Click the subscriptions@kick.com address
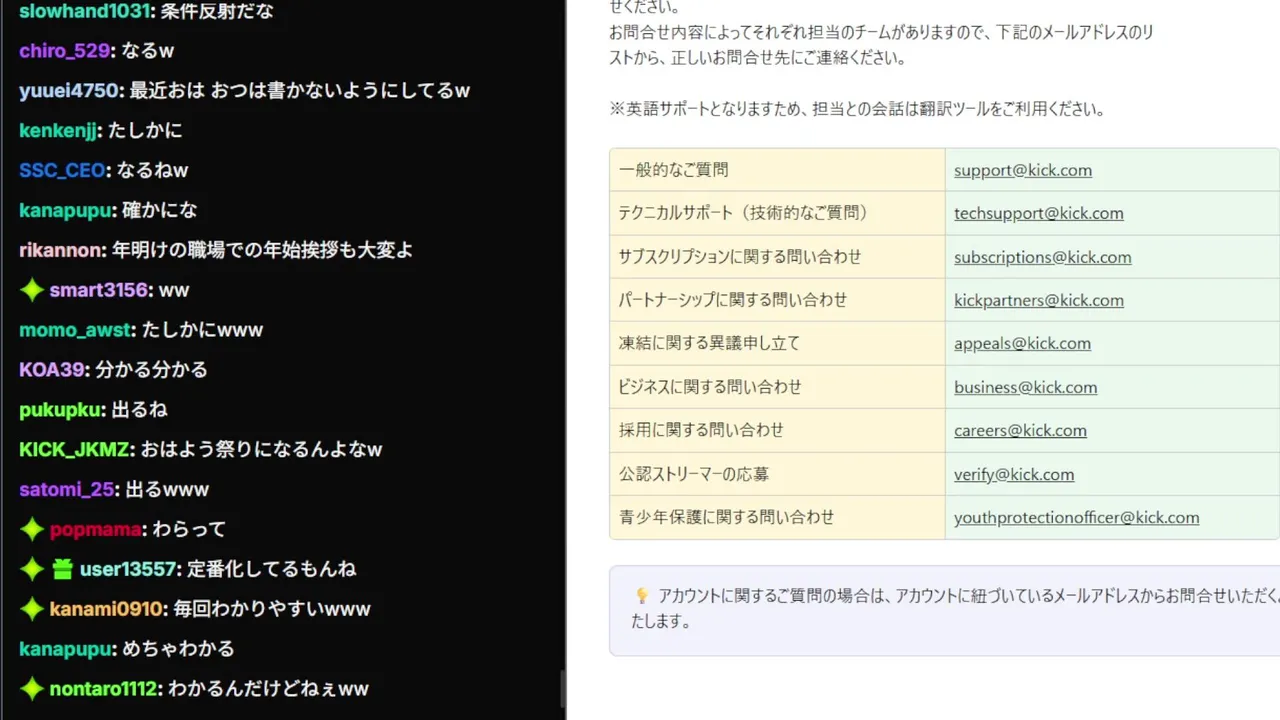The image size is (1280, 720). pos(1043,257)
